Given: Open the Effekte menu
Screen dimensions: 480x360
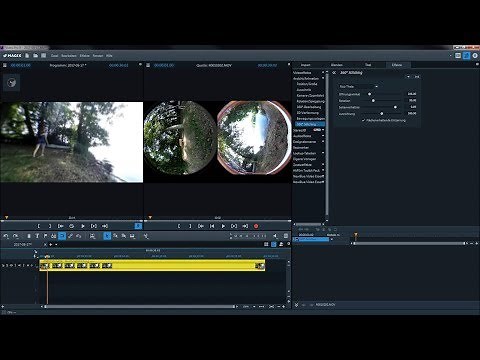Looking at the screenshot, I should [84, 56].
